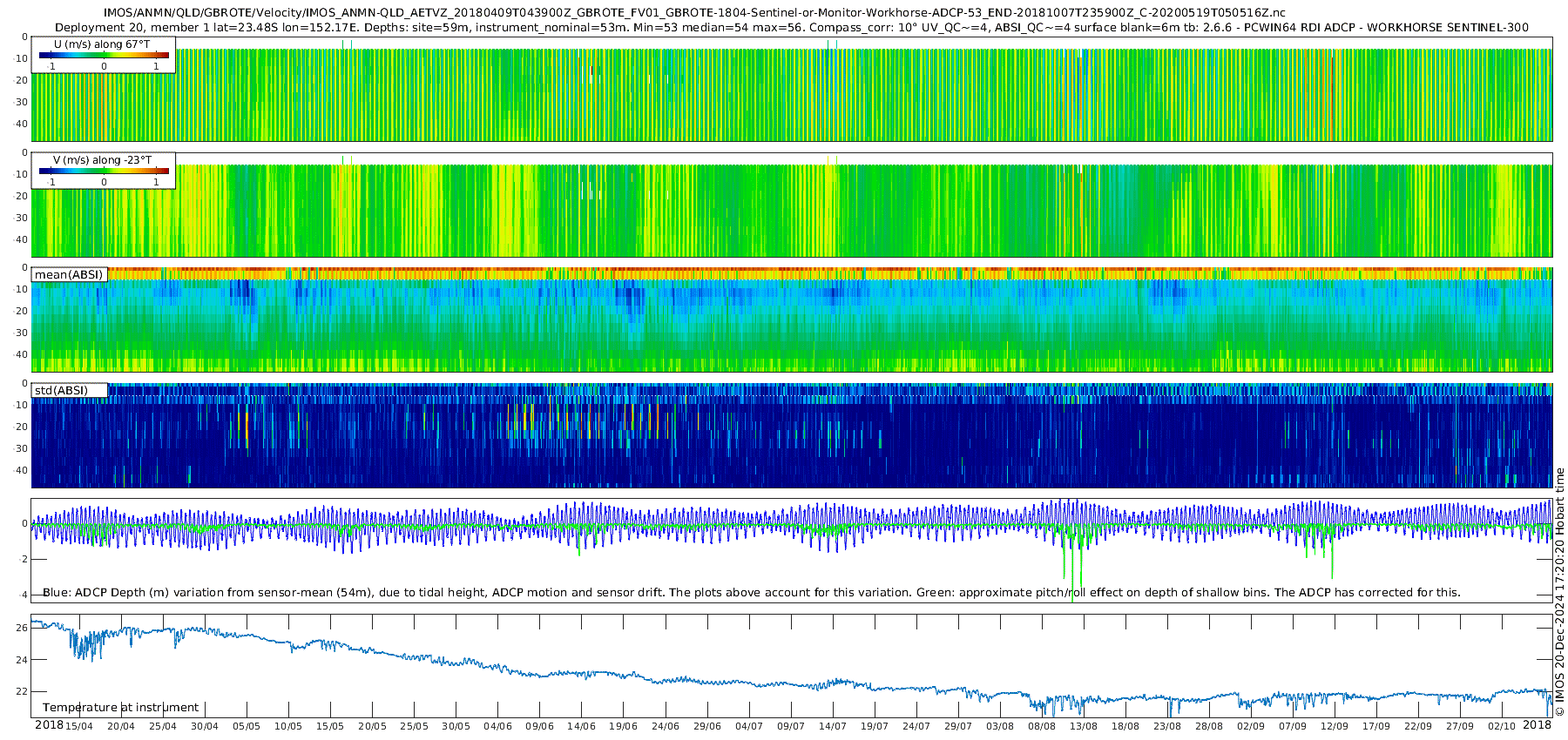Click the U (m/s) along 67°T colorbar
Image resolution: width=1568 pixels, height=740 pixels.
coord(104,55)
